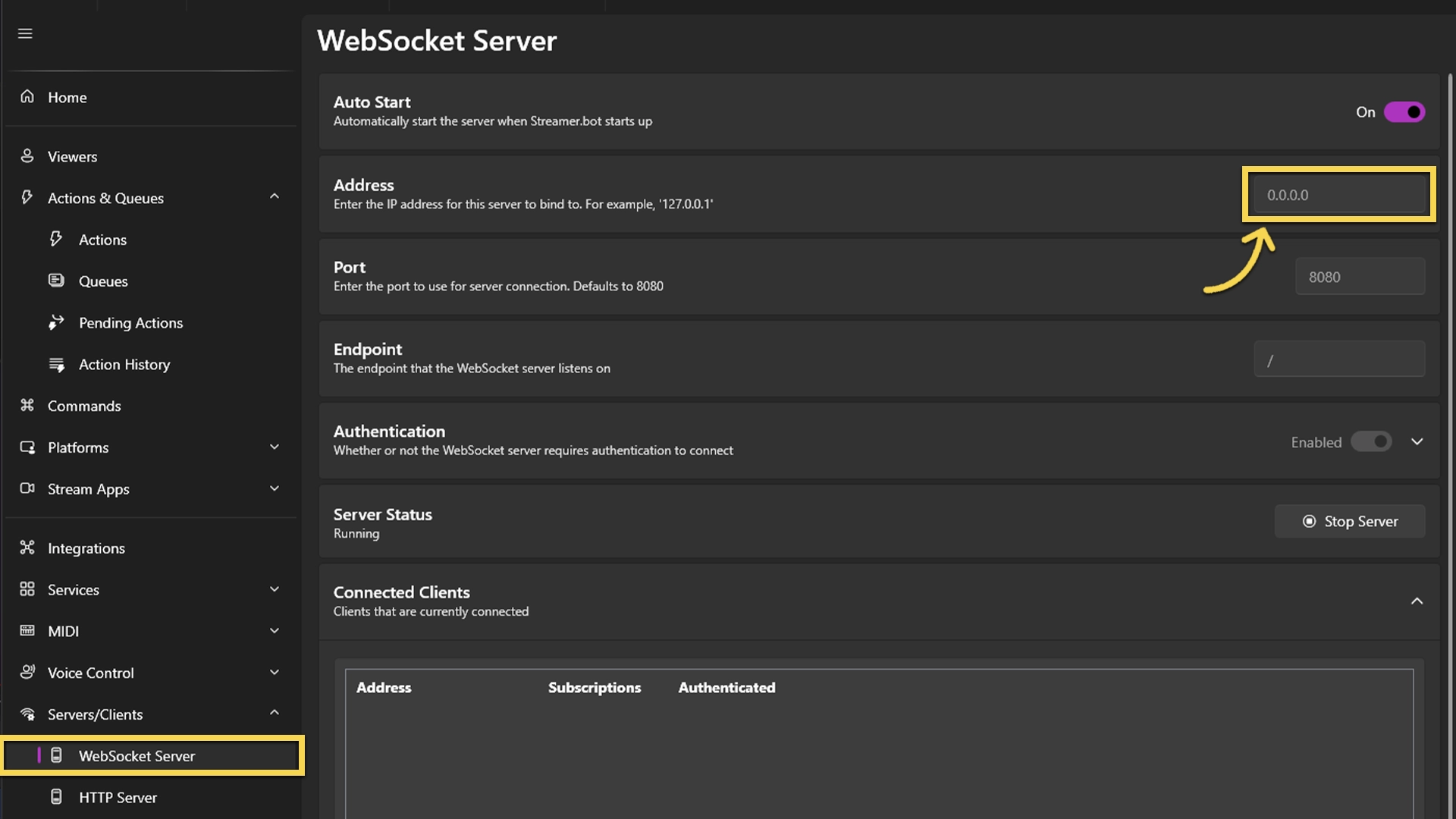This screenshot has height=819, width=1456.
Task: Click the Subscriptions column header
Action: [595, 688]
